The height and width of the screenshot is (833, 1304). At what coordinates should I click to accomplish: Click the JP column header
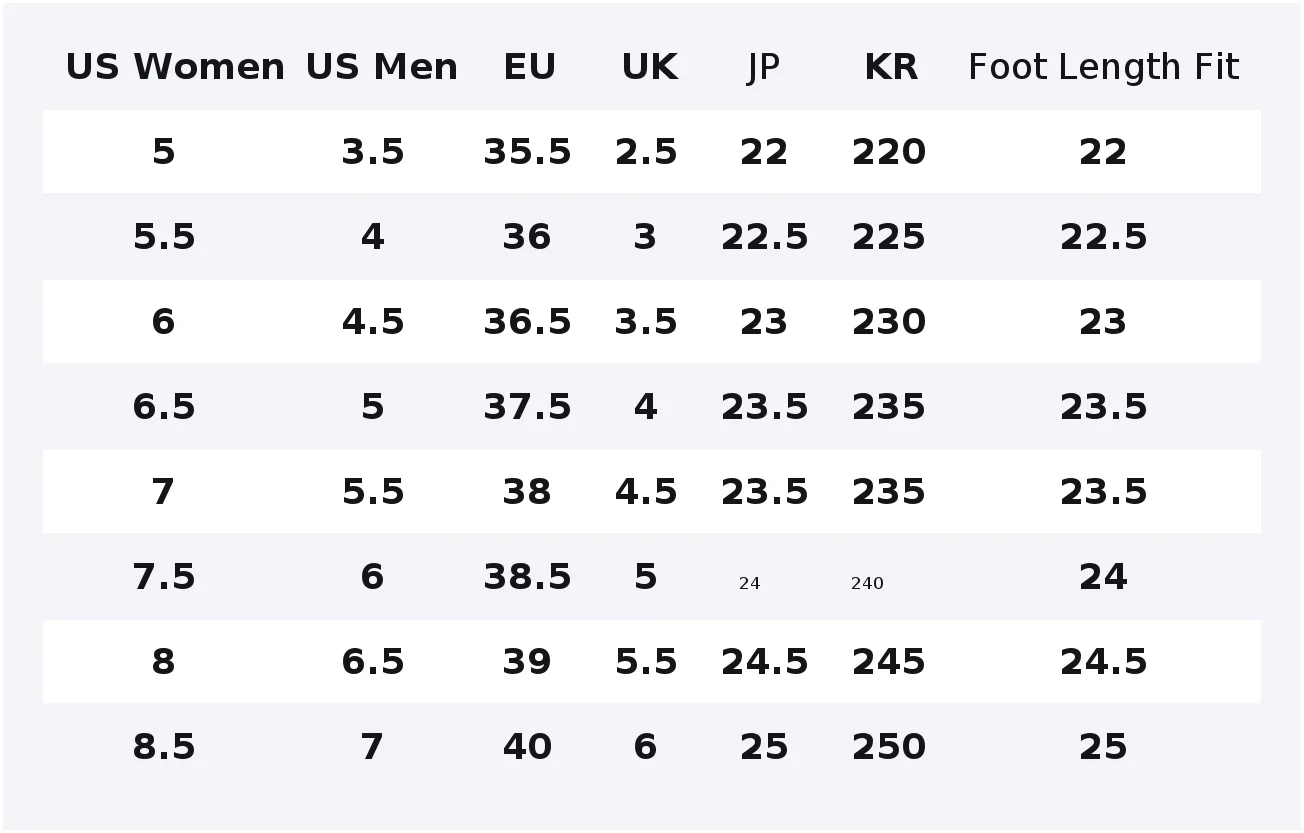(x=763, y=68)
